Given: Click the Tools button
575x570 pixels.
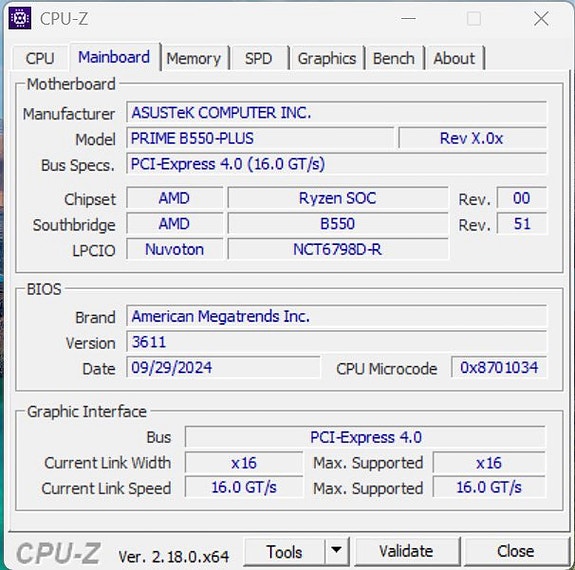Looking at the screenshot, I should [284, 551].
